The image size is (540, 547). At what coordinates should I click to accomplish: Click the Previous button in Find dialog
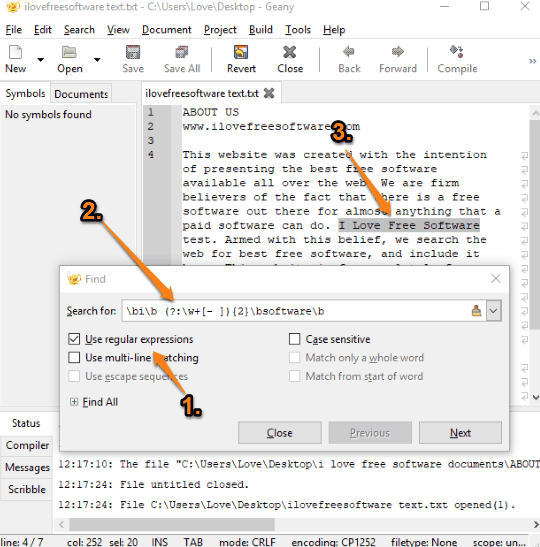[x=370, y=433]
